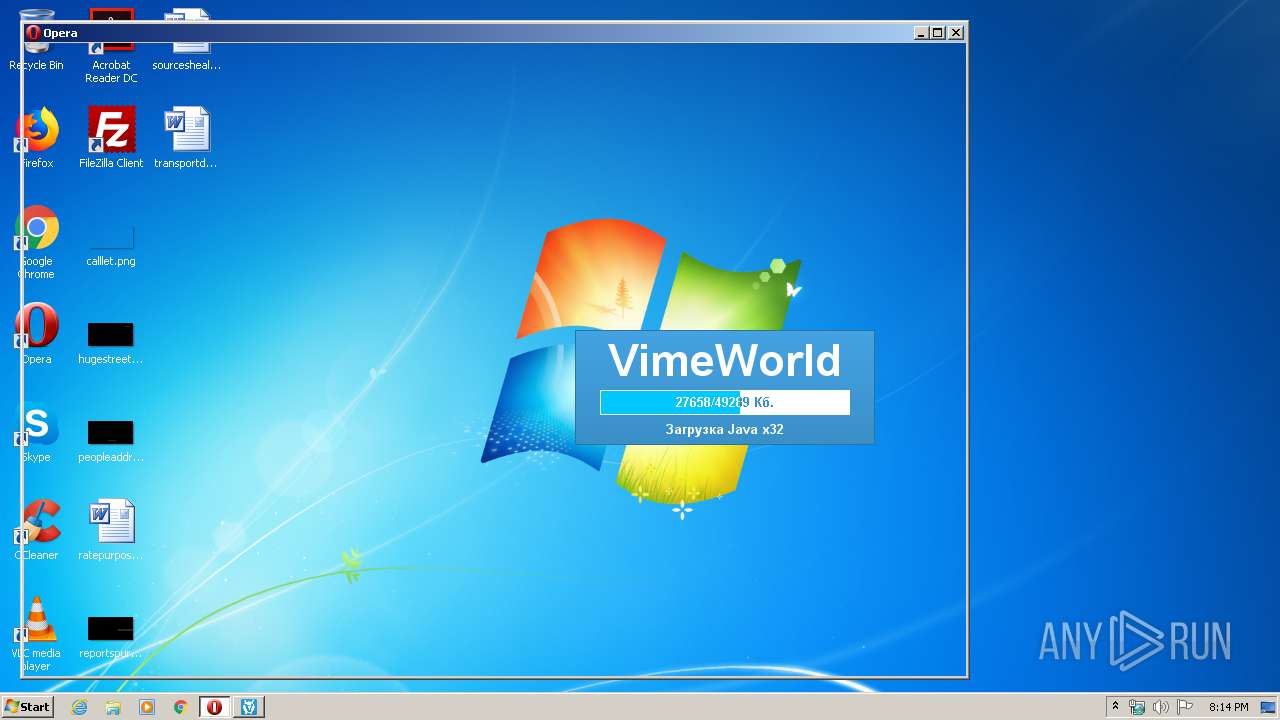Screen dimensions: 1280x720
Task: Click the 8:14 PM clock
Action: coord(1228,707)
